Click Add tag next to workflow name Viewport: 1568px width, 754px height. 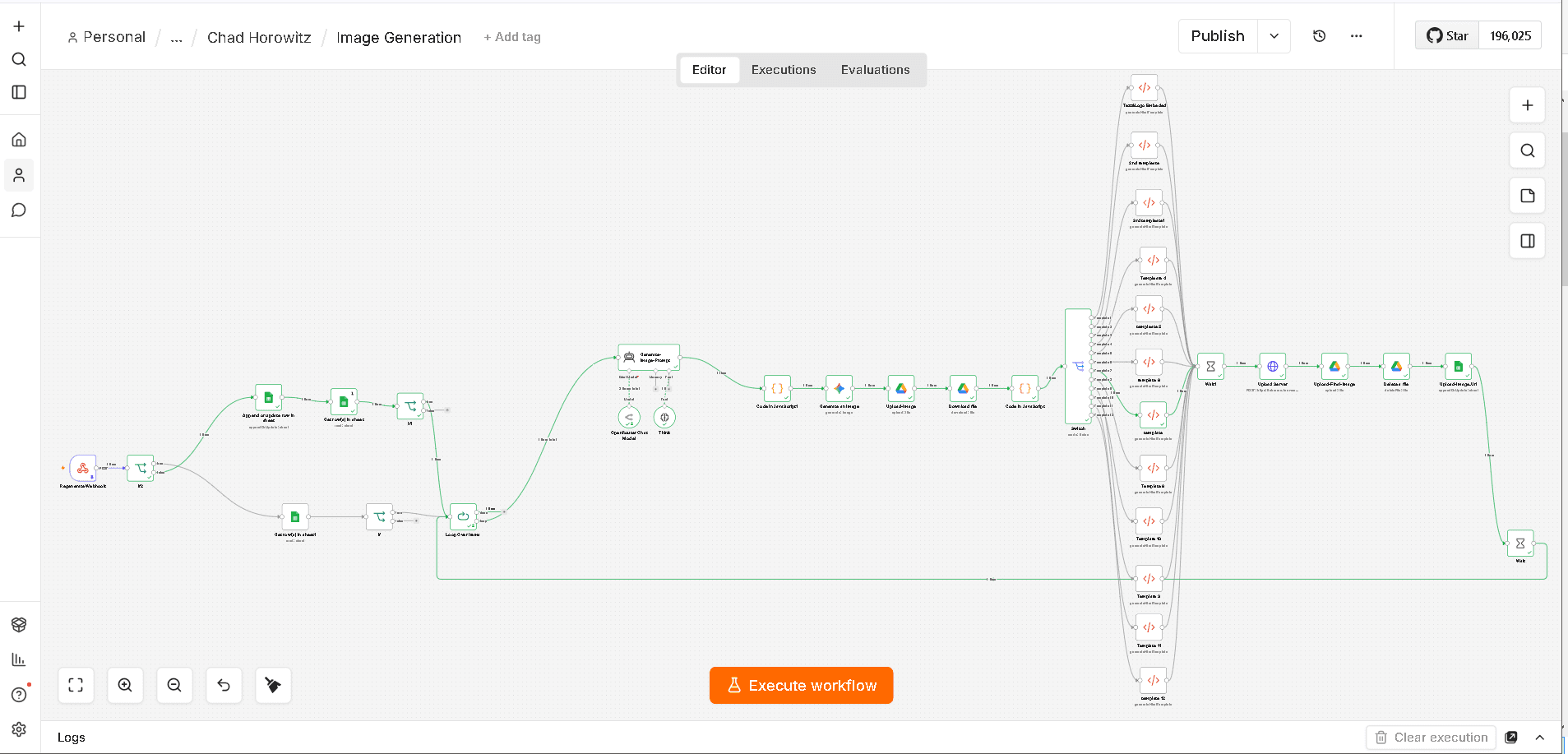(x=512, y=37)
